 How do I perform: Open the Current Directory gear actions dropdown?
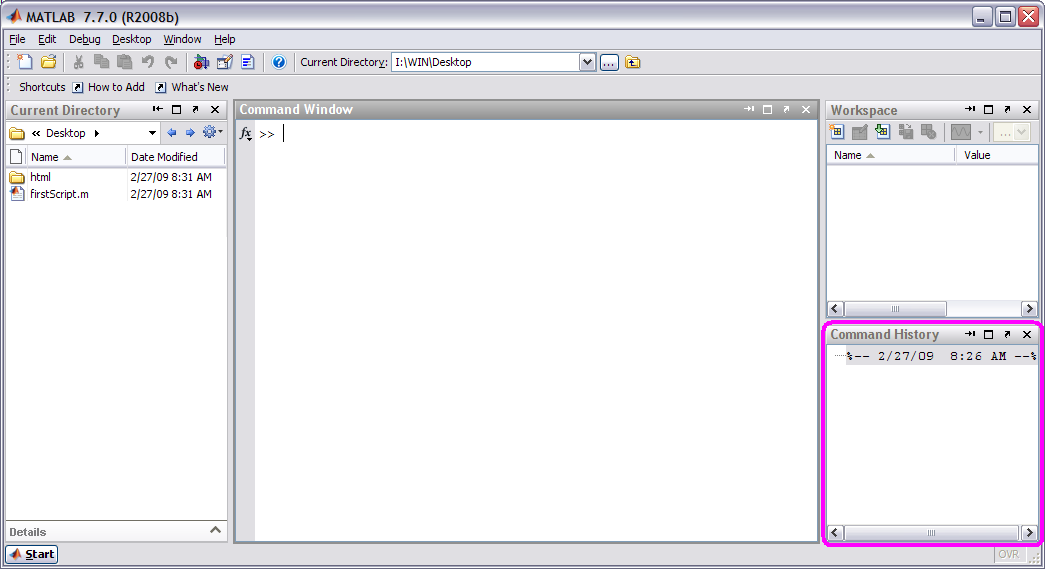pos(212,133)
